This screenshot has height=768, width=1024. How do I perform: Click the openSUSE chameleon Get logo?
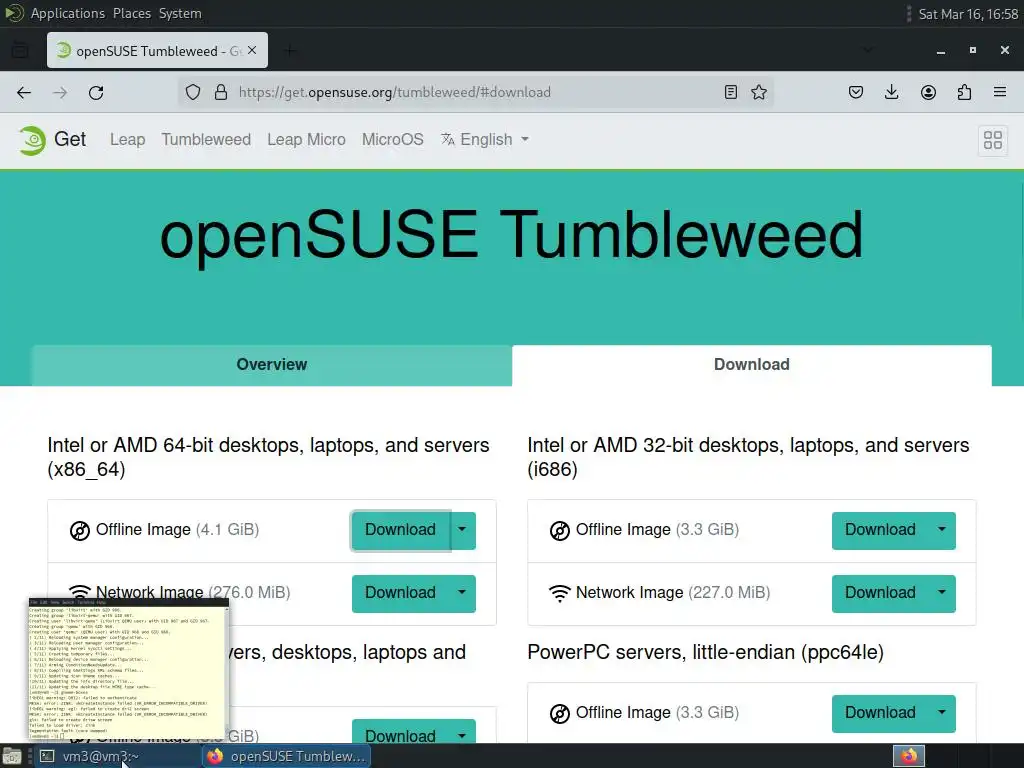pyautogui.click(x=32, y=140)
